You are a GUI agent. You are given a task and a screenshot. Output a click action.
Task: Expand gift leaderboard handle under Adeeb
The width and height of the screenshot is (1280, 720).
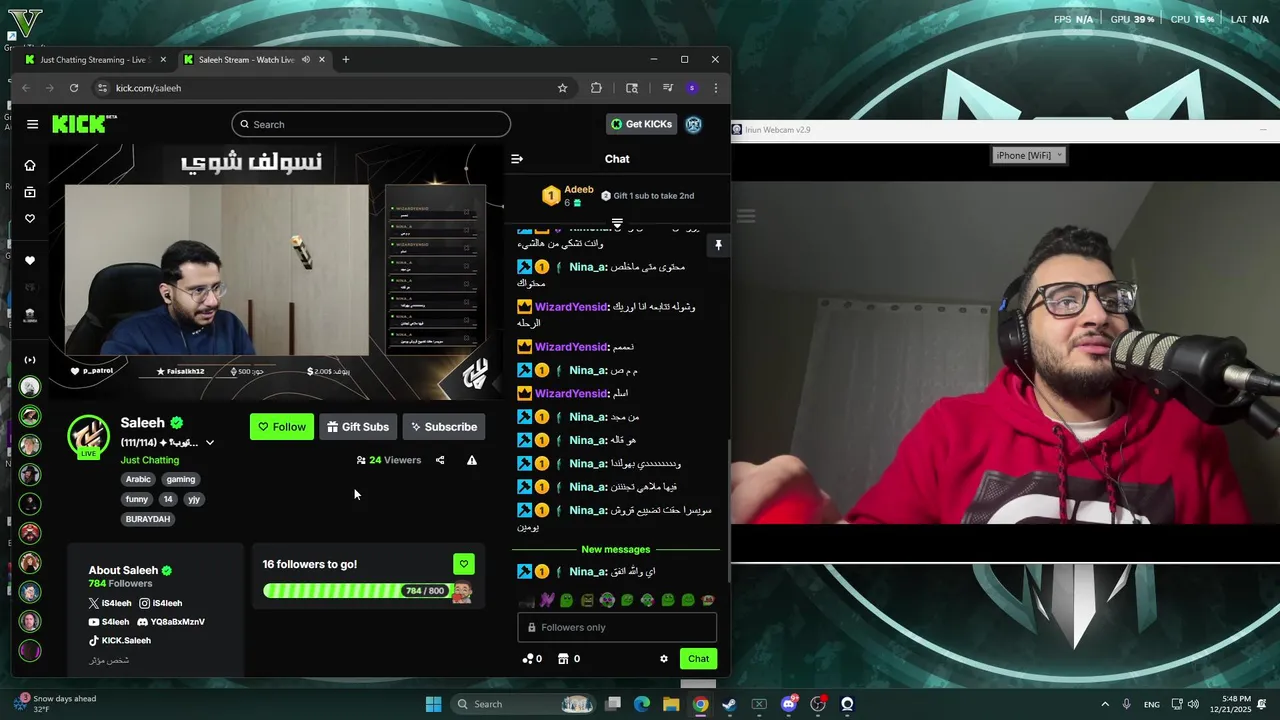617,223
